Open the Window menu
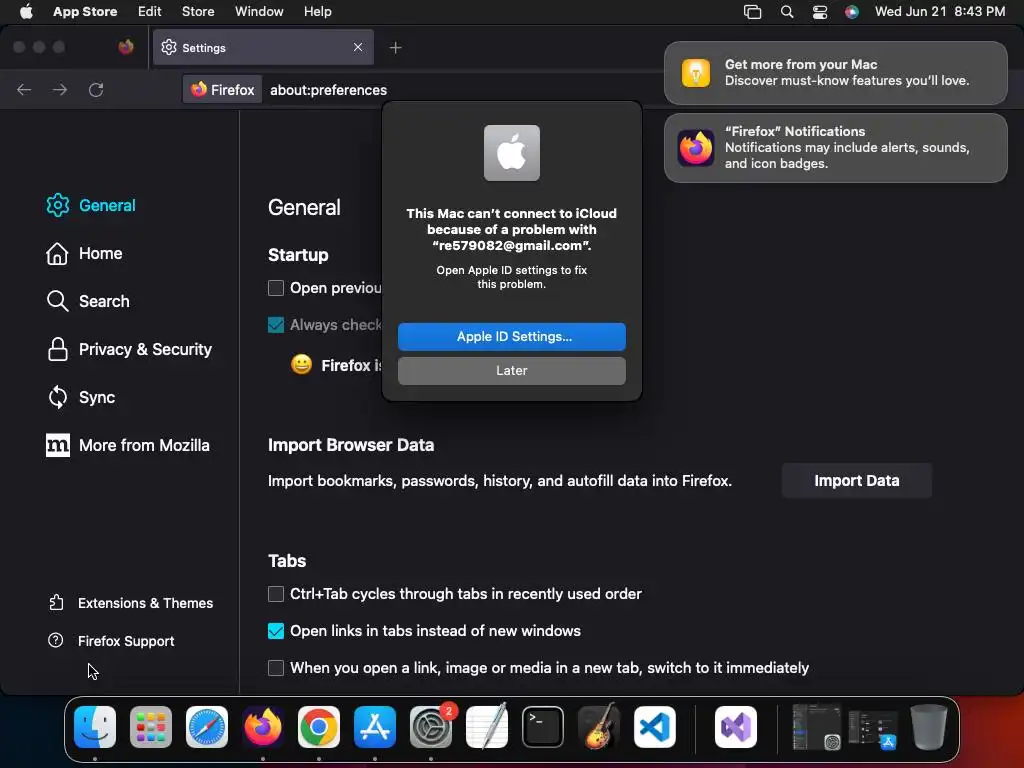The height and width of the screenshot is (768, 1024). click(259, 11)
